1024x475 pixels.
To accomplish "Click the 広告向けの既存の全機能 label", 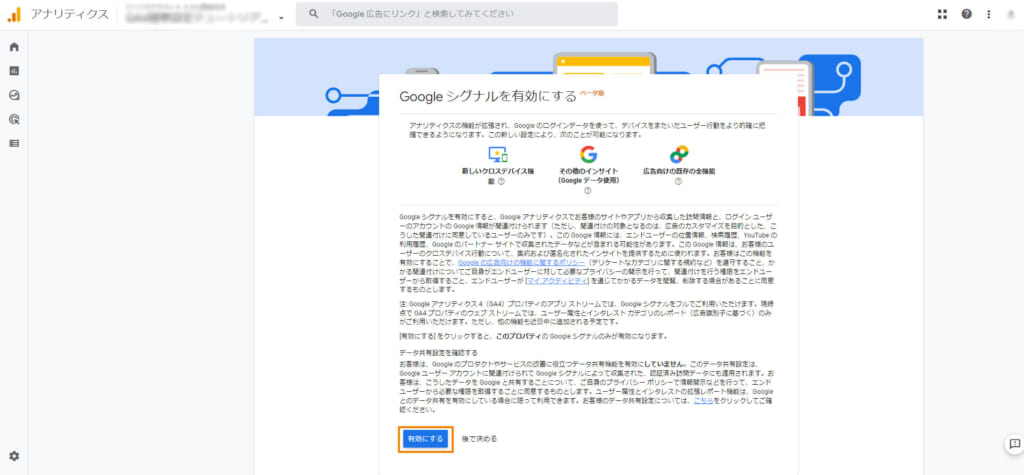I will click(x=679, y=171).
